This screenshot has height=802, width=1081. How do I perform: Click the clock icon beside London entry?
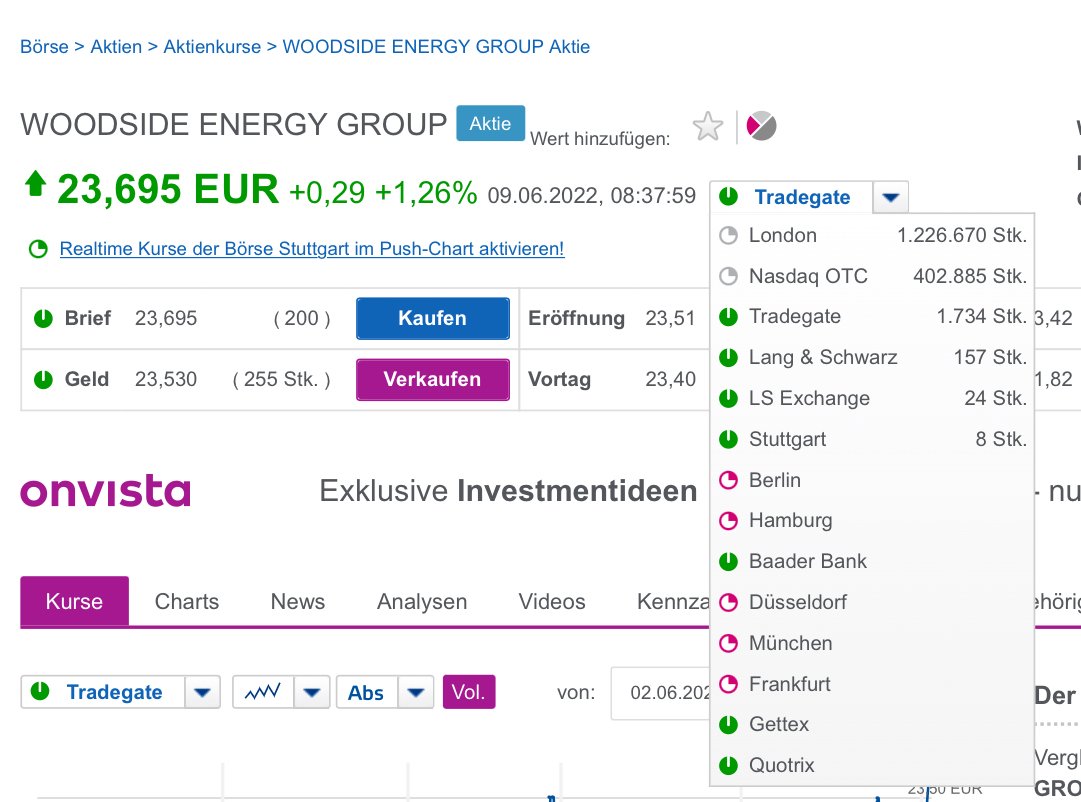[729, 236]
